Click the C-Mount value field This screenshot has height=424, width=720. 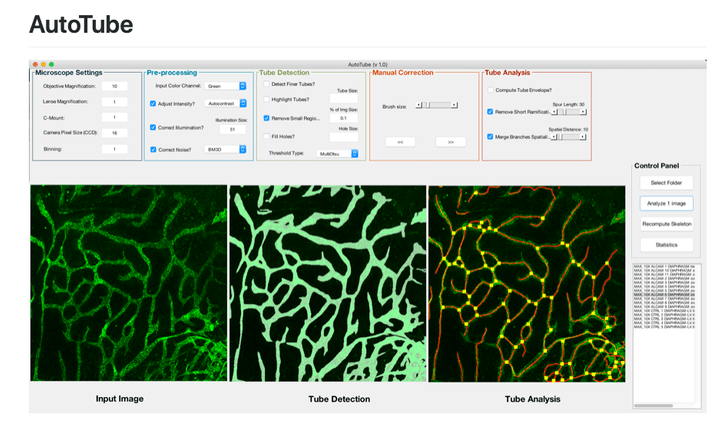coord(114,118)
